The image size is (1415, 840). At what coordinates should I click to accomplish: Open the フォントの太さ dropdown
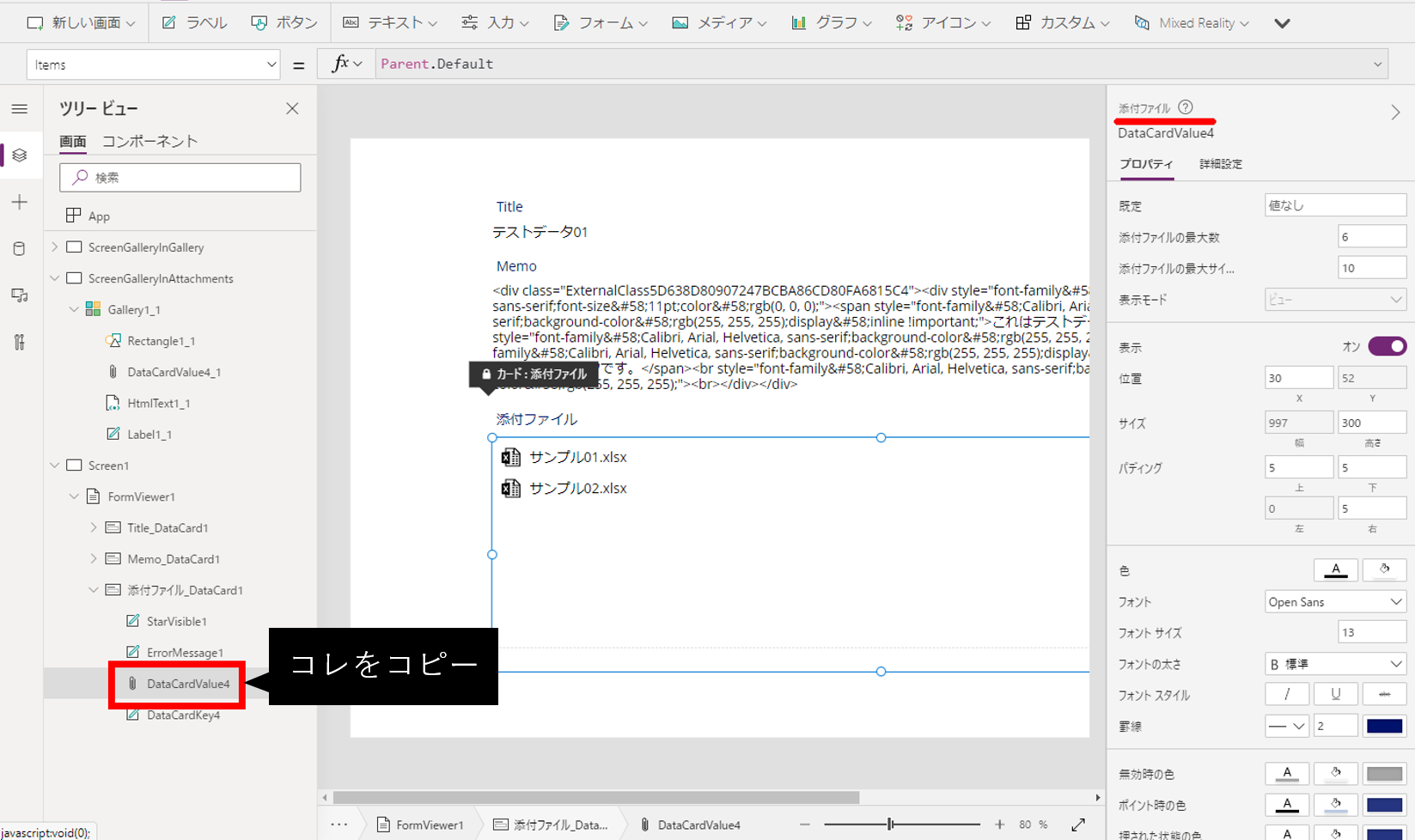[x=1335, y=664]
